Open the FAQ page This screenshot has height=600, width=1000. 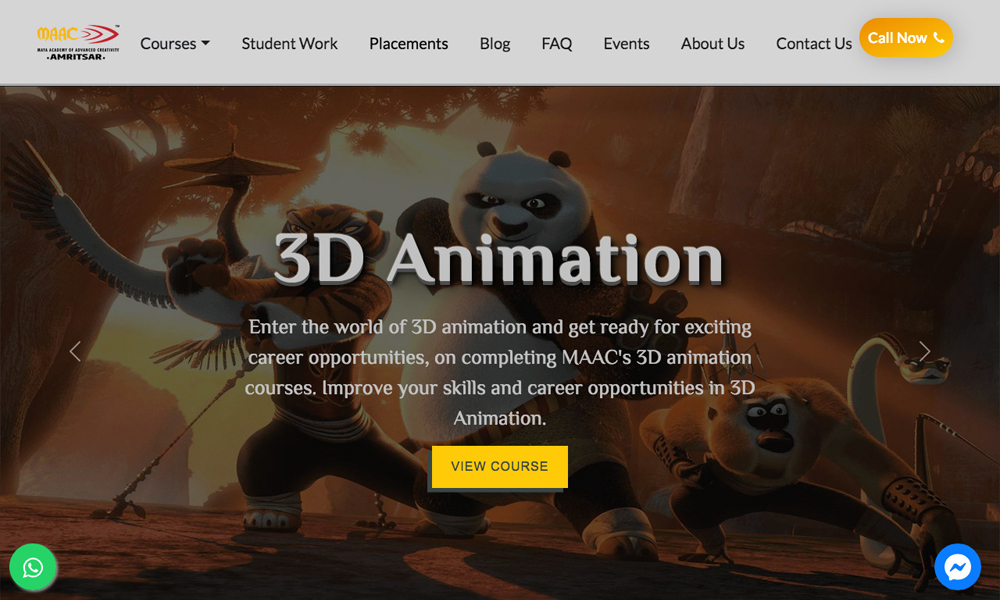pos(557,44)
